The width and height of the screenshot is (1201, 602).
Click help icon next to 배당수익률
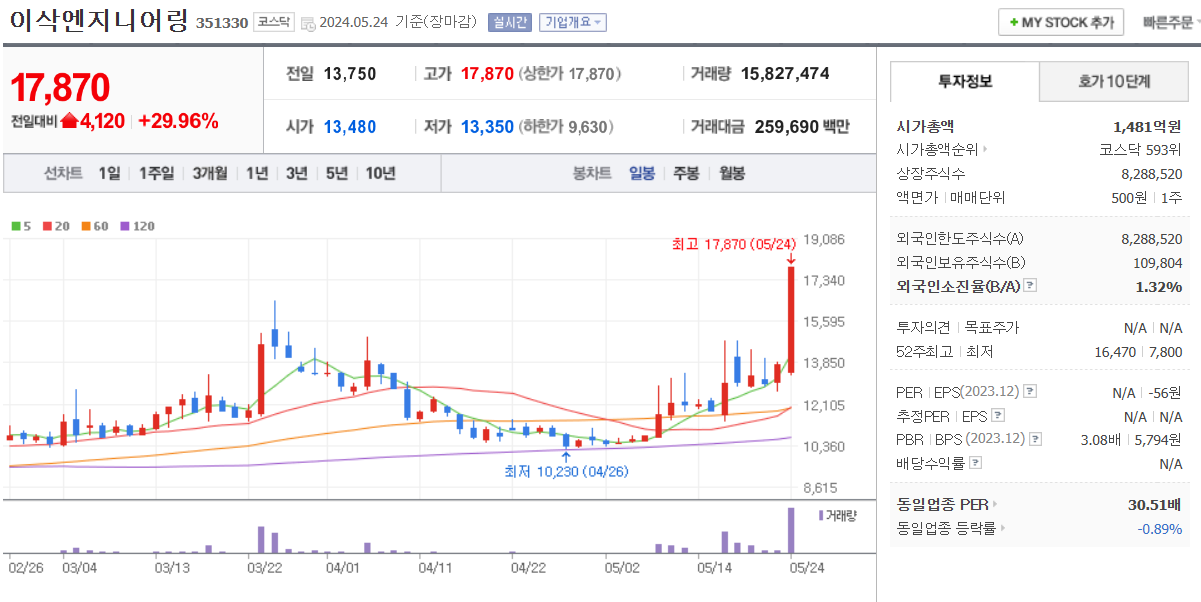[x=975, y=463]
